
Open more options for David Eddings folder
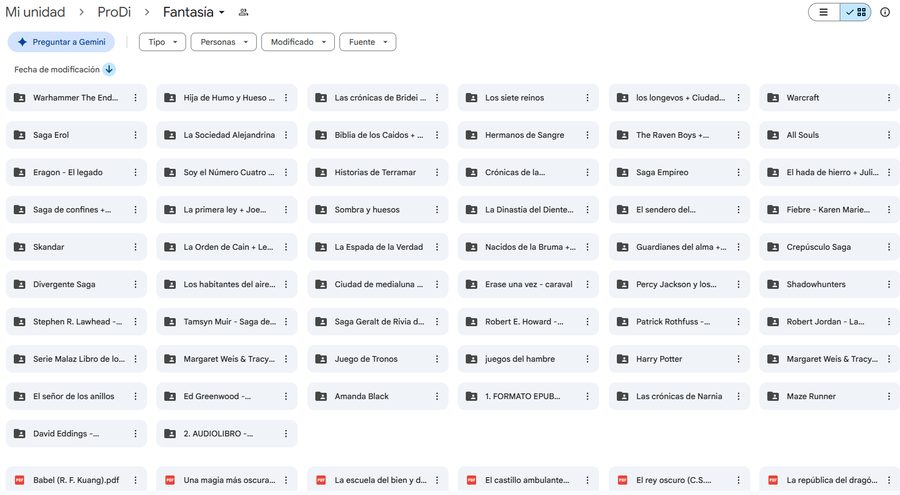pyautogui.click(x=135, y=434)
